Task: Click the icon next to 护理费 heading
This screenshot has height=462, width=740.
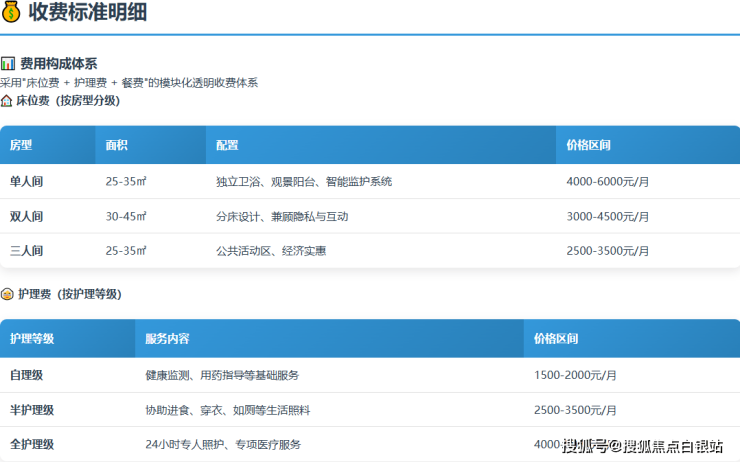Action: [x=7, y=294]
